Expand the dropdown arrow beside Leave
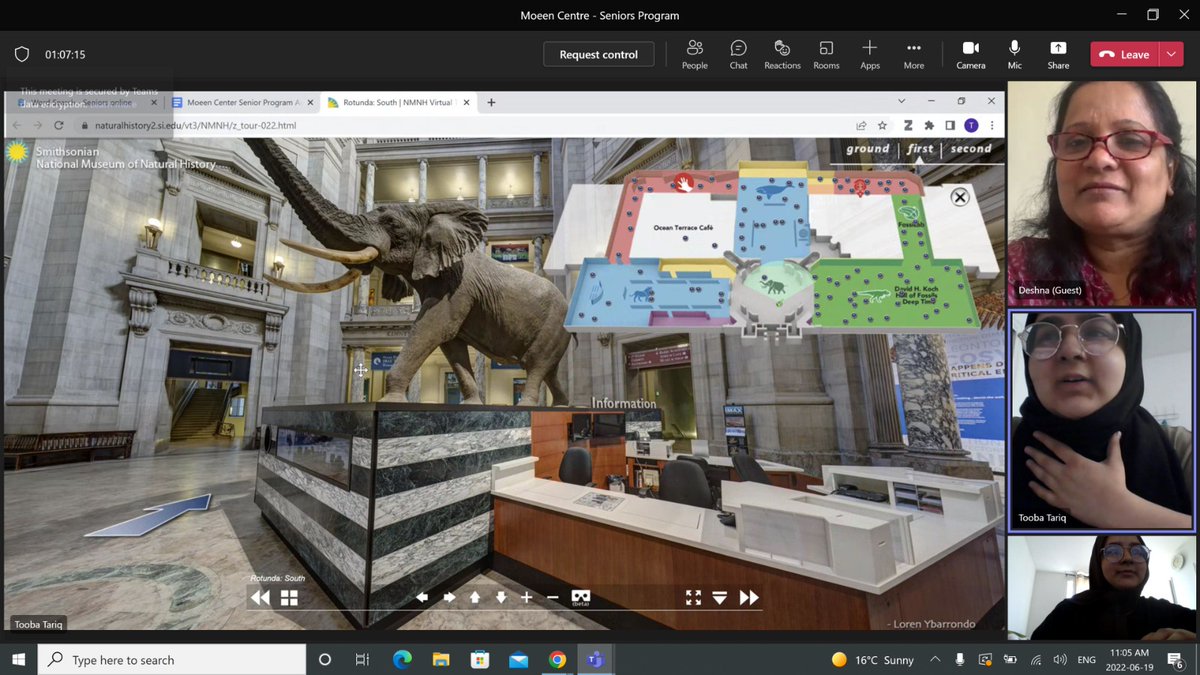Image resolution: width=1200 pixels, height=675 pixels. (x=1172, y=55)
